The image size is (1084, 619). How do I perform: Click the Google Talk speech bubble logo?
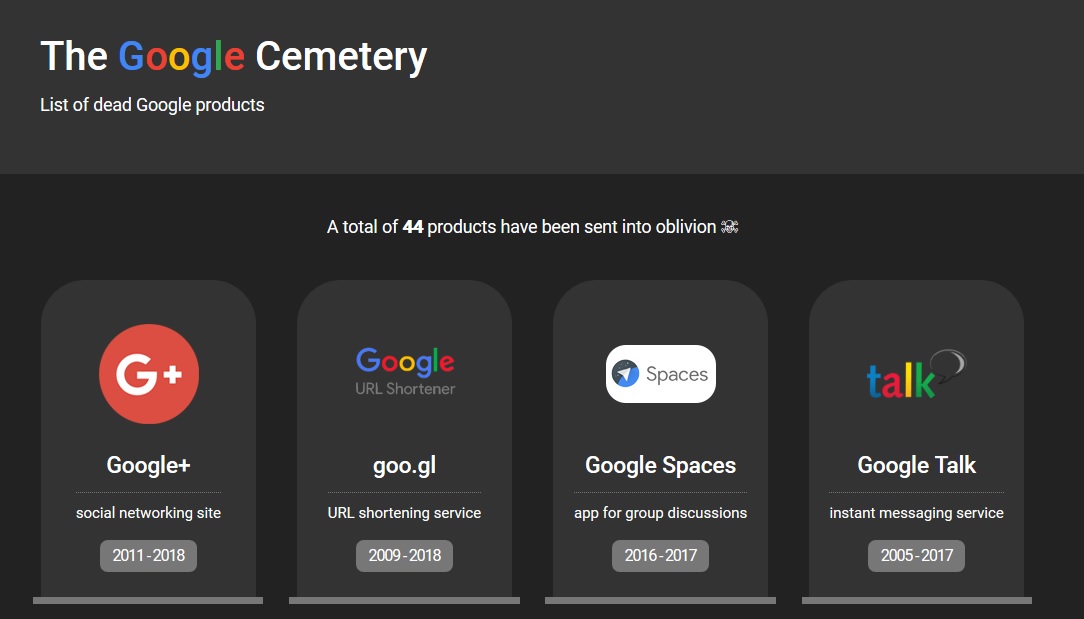(x=916, y=374)
